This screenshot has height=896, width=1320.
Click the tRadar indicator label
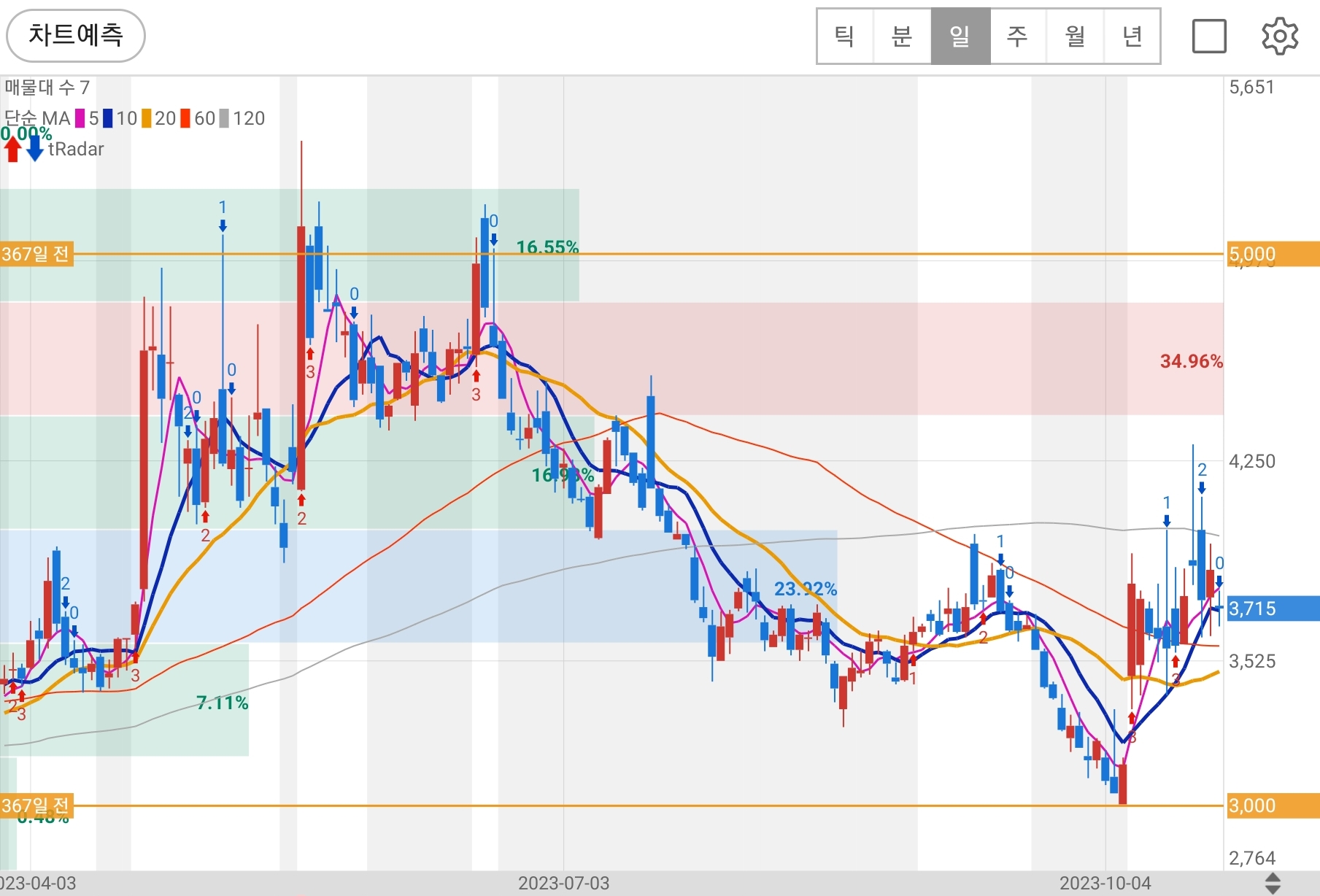[76, 149]
